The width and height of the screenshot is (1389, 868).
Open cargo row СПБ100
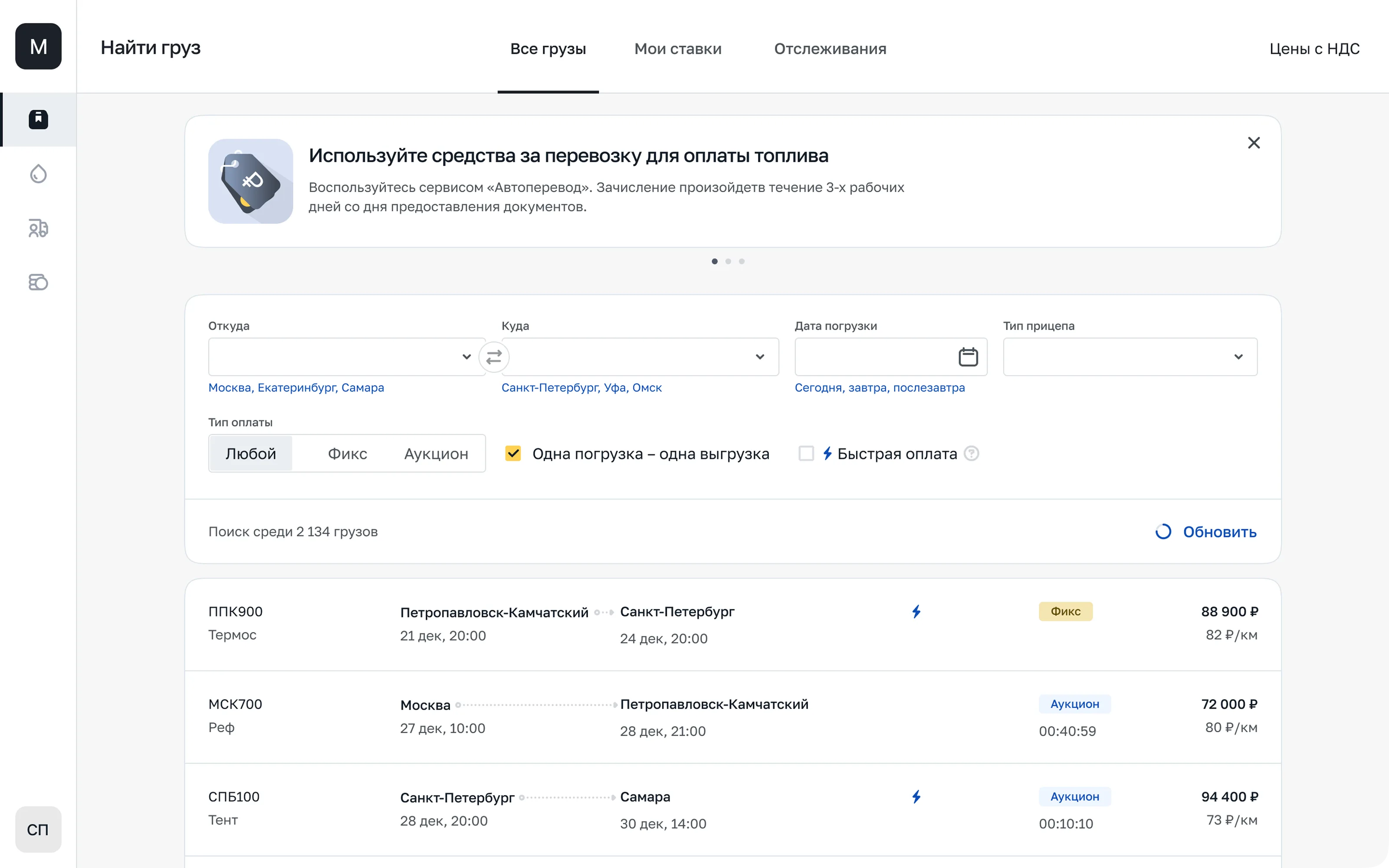(732, 809)
